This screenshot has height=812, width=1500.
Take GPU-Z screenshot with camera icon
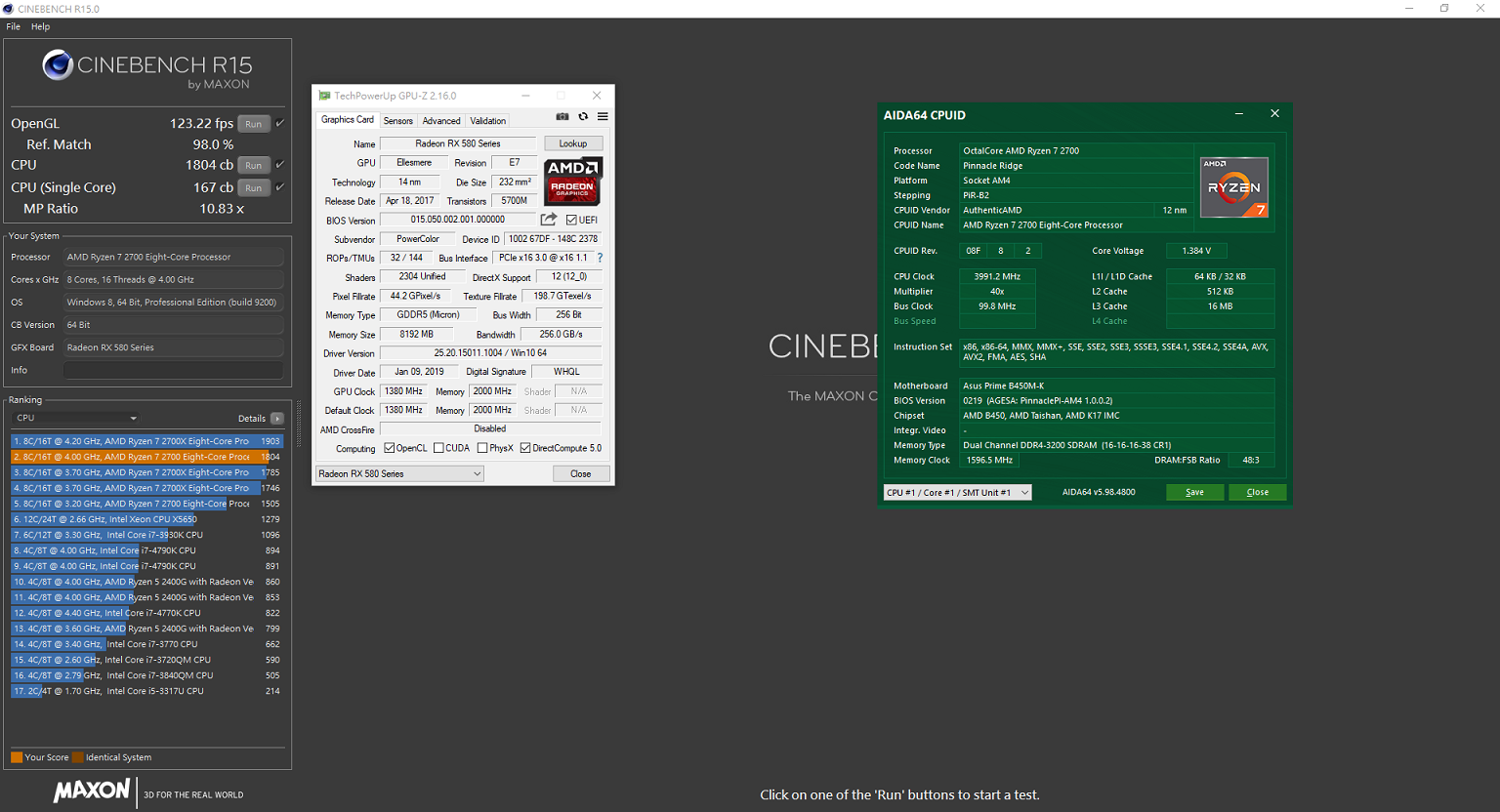(x=562, y=116)
